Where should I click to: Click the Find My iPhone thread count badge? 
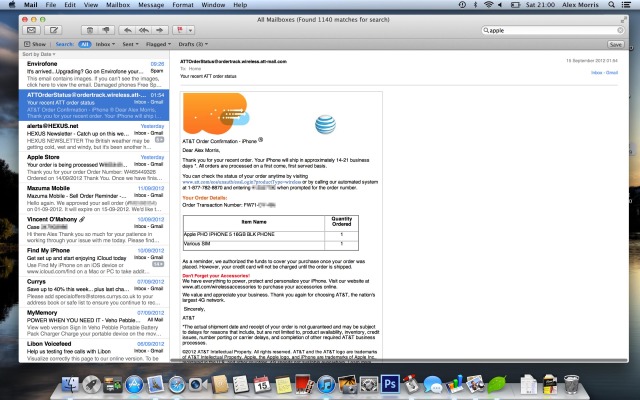158,264
